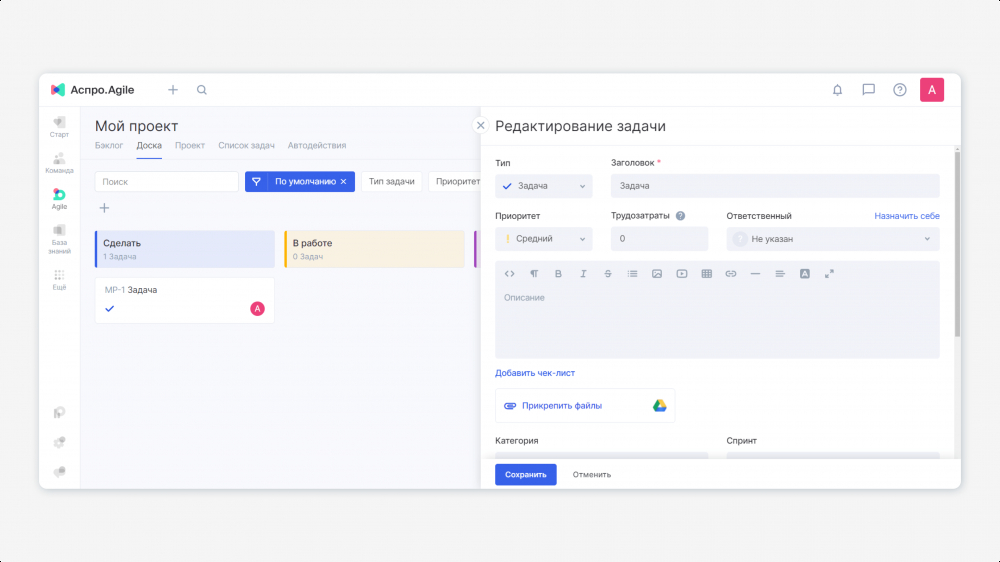Image resolution: width=1000 pixels, height=562 pixels.
Task: Open the MP-1 Задача card
Action: click(184, 300)
